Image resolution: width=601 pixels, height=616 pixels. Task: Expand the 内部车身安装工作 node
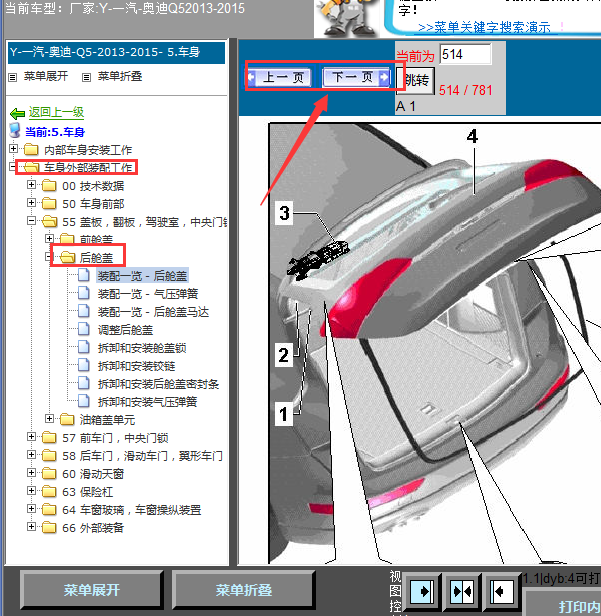pyautogui.click(x=13, y=148)
